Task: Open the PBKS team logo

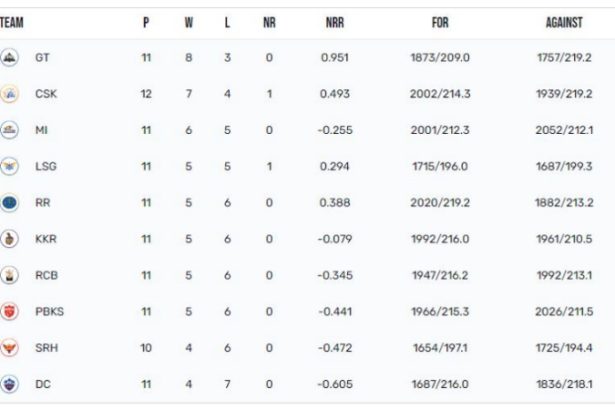Action: [x=9, y=312]
